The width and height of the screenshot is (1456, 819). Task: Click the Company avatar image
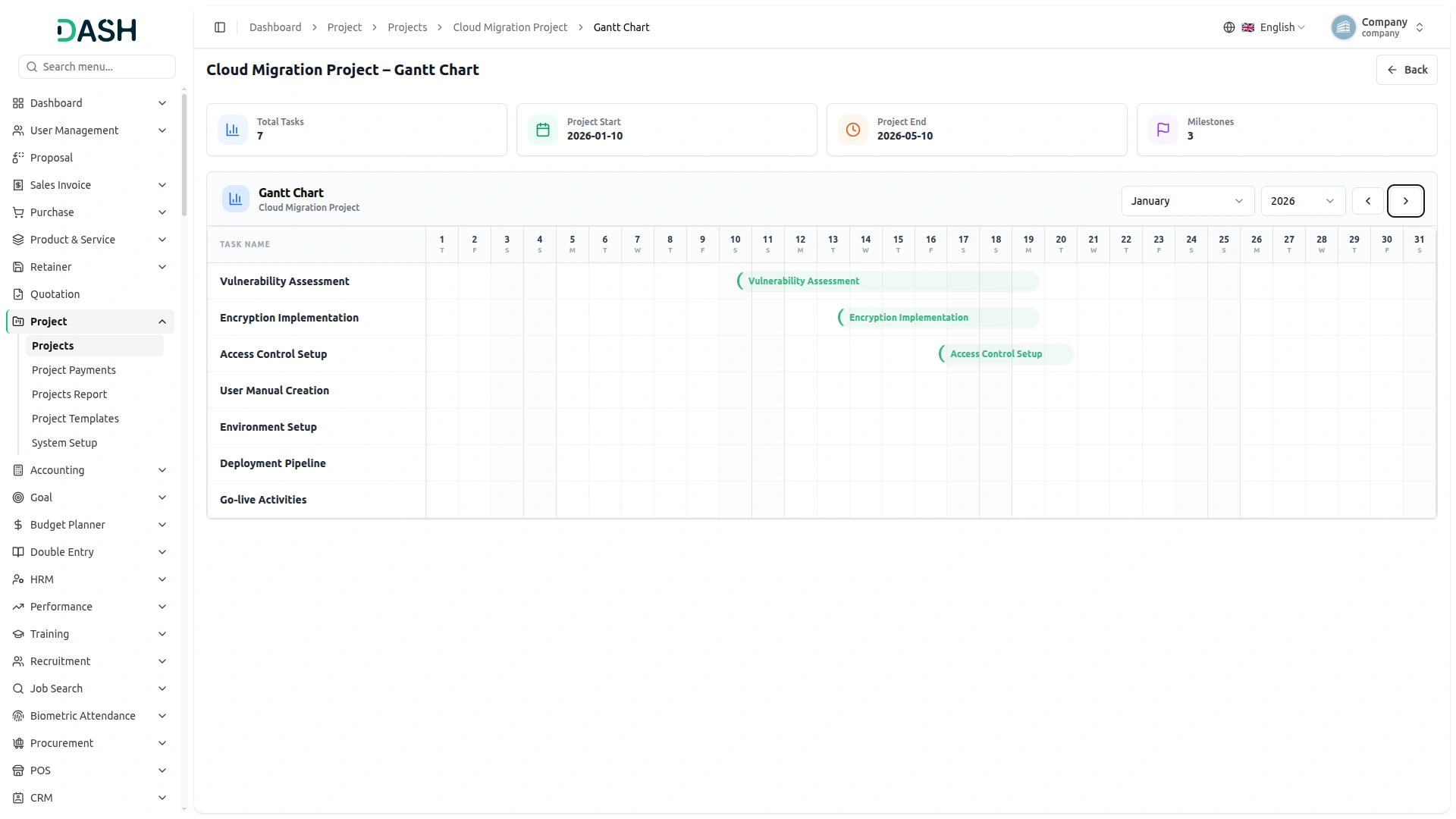pos(1343,27)
